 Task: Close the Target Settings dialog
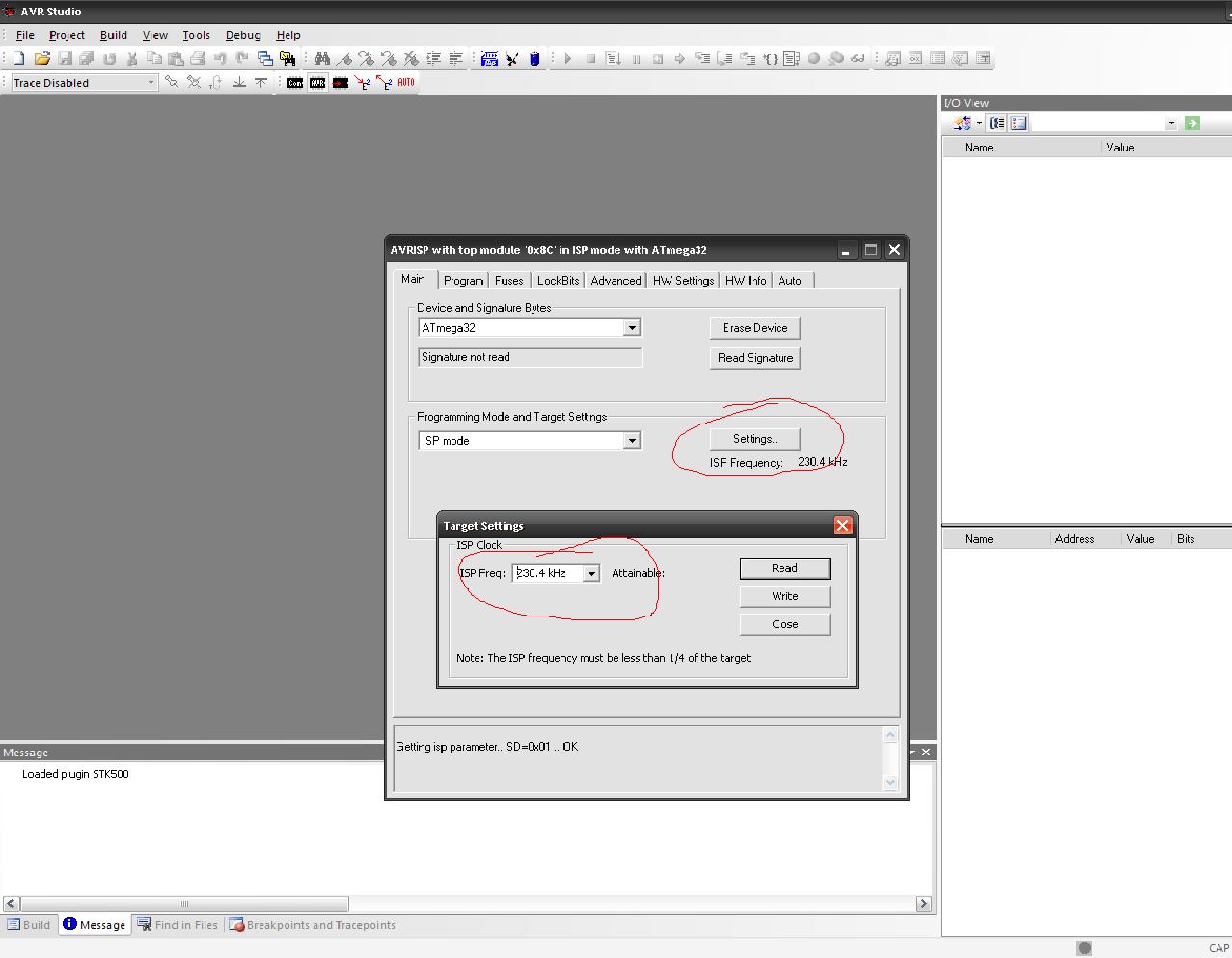[x=842, y=526]
